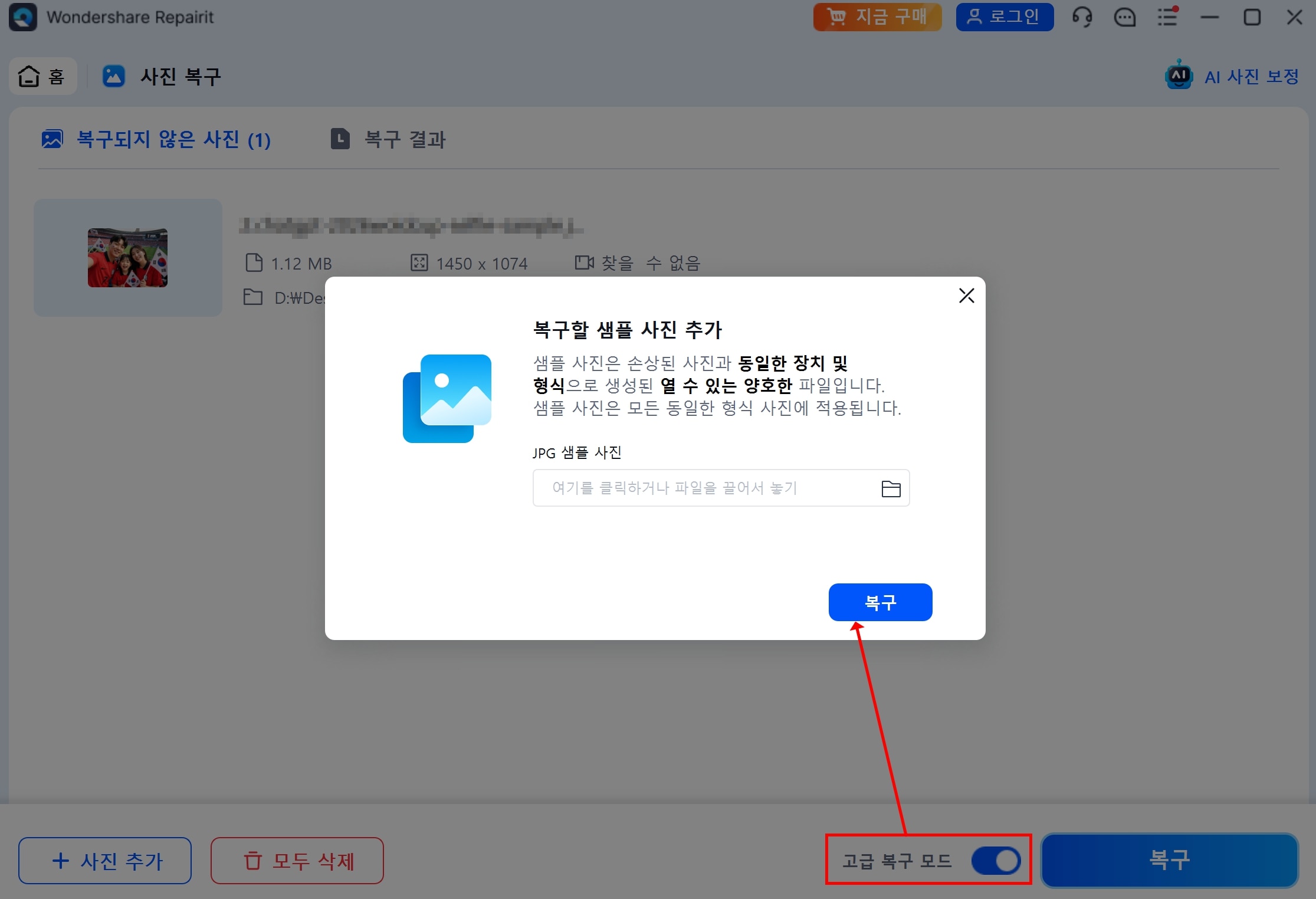Switch to 복구되지 않은 사진 (1) tab
The height and width of the screenshot is (899, 1316).
tap(156, 140)
